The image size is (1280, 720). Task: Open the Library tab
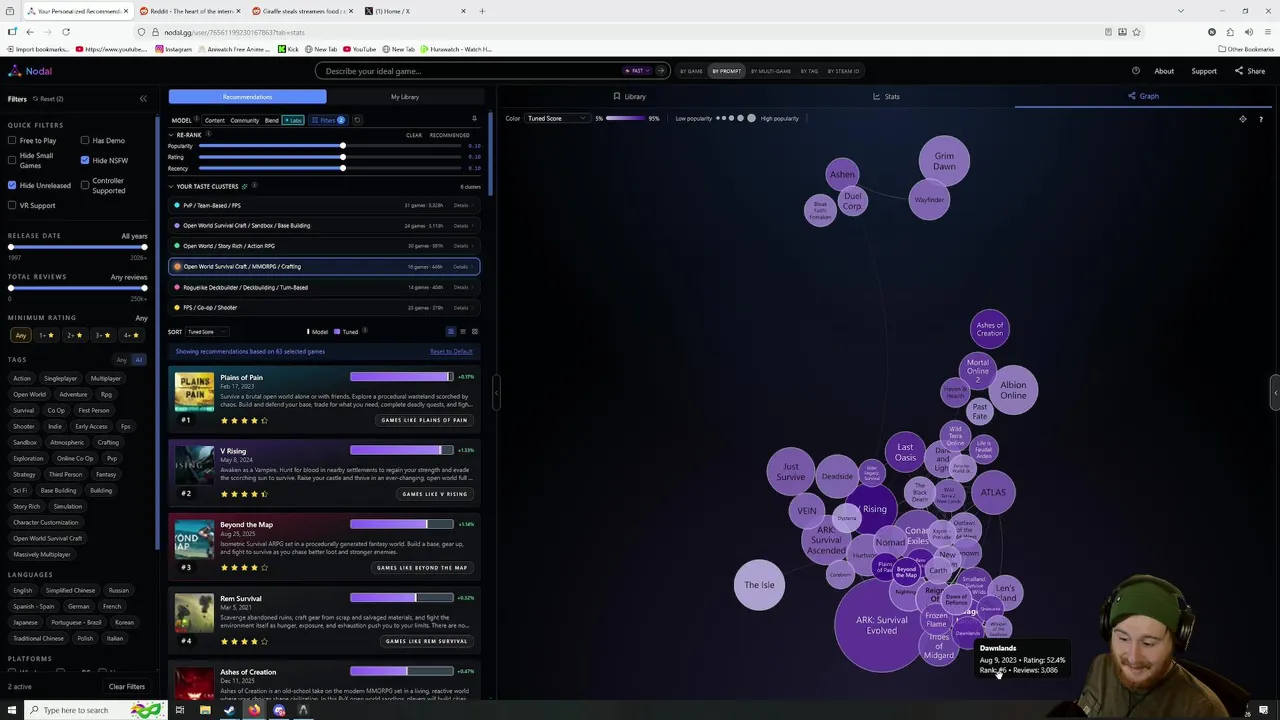[629, 97]
